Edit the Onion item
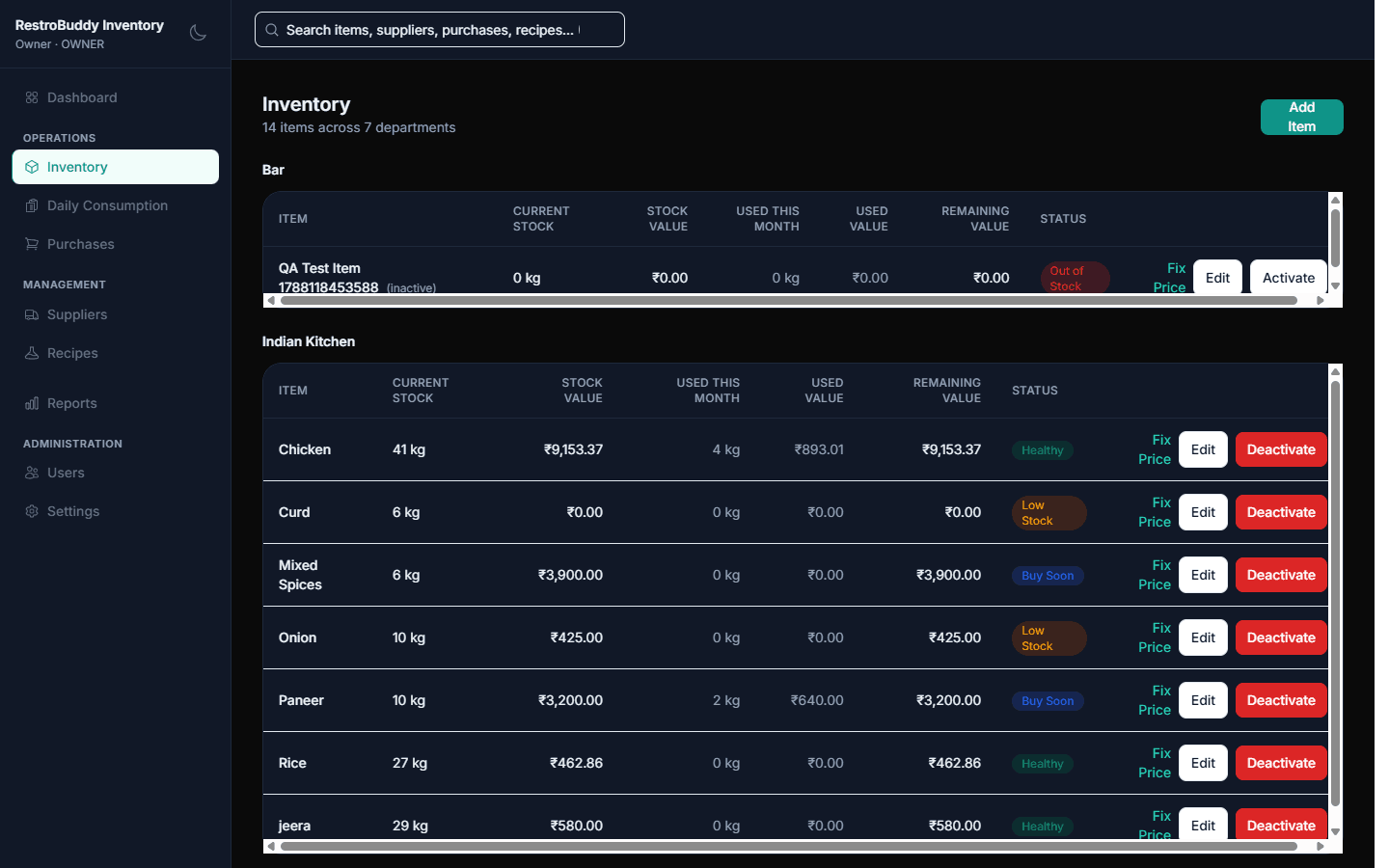 pyautogui.click(x=1203, y=637)
